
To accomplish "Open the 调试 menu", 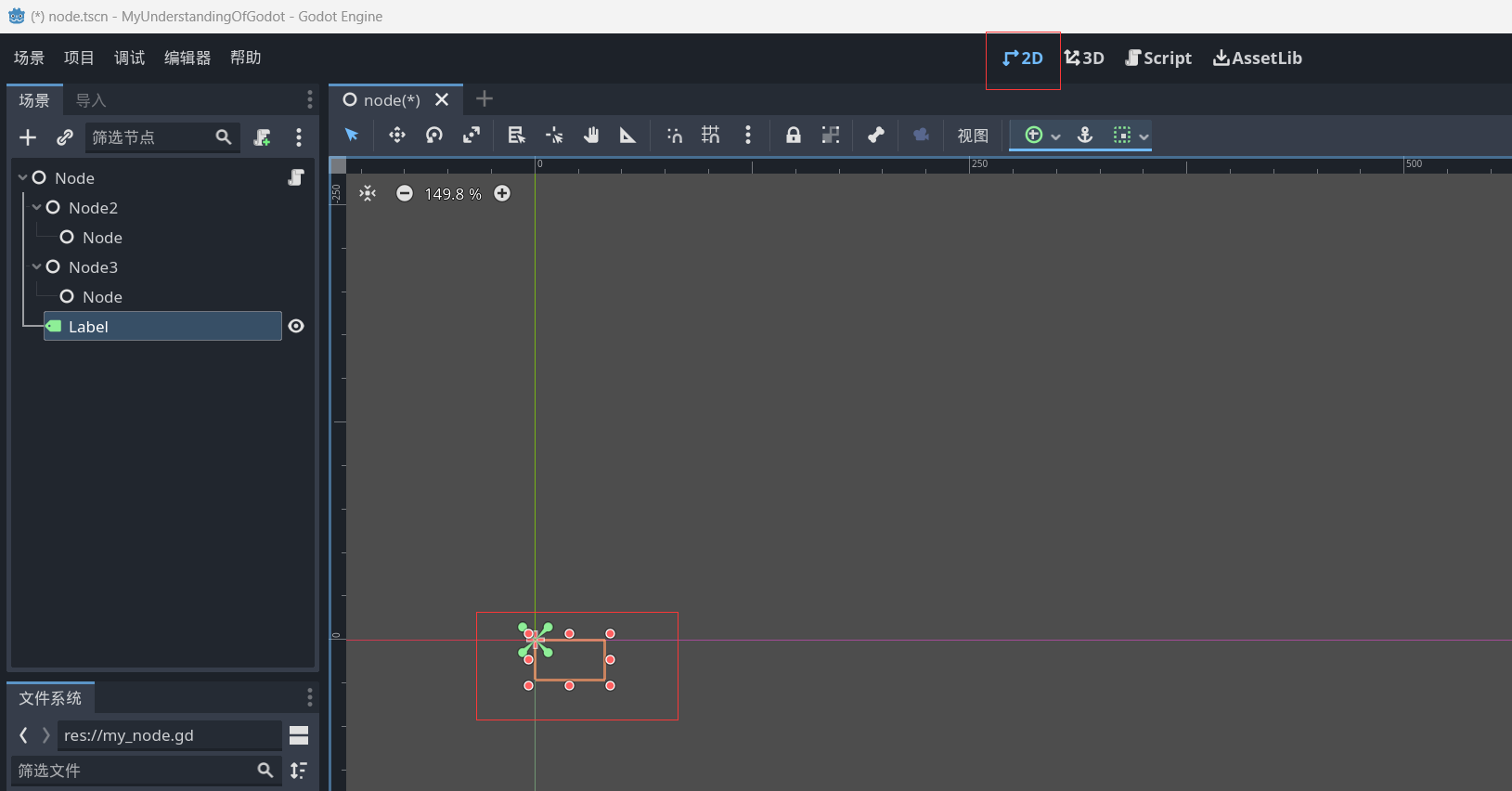I will [129, 58].
